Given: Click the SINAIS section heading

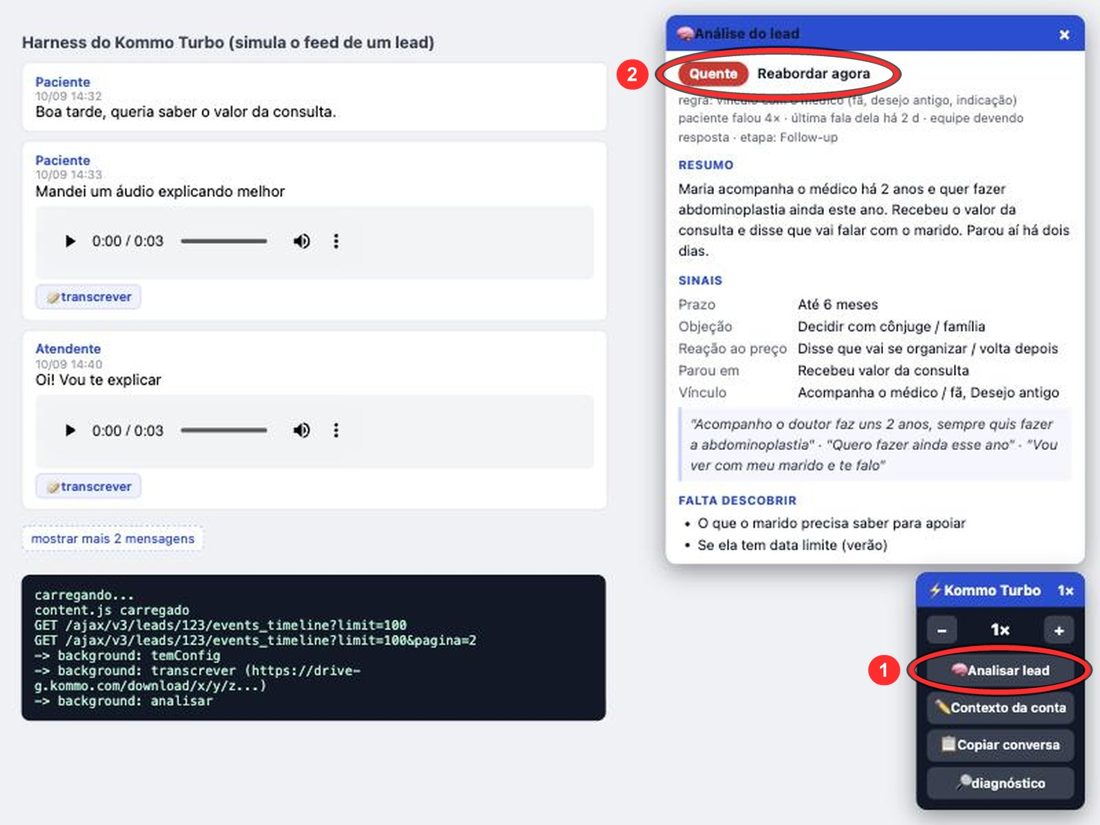Looking at the screenshot, I should (700, 281).
